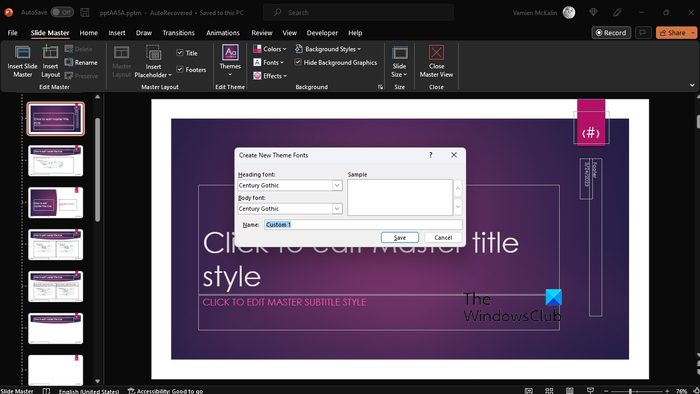Expand Body font combo box
Viewport: 700px width, 394px height.
tap(337, 208)
